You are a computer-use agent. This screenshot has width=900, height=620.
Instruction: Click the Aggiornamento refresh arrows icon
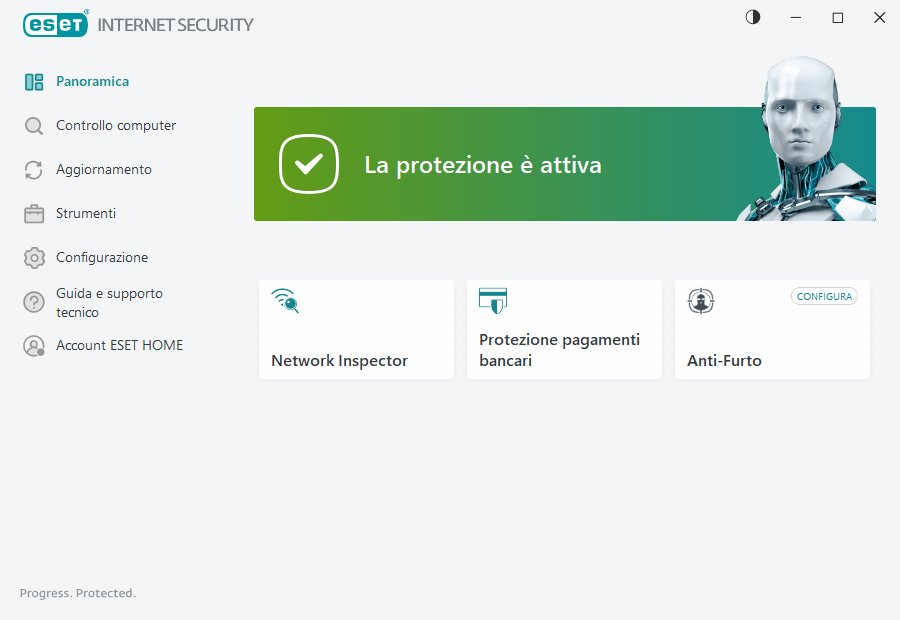[x=34, y=170]
